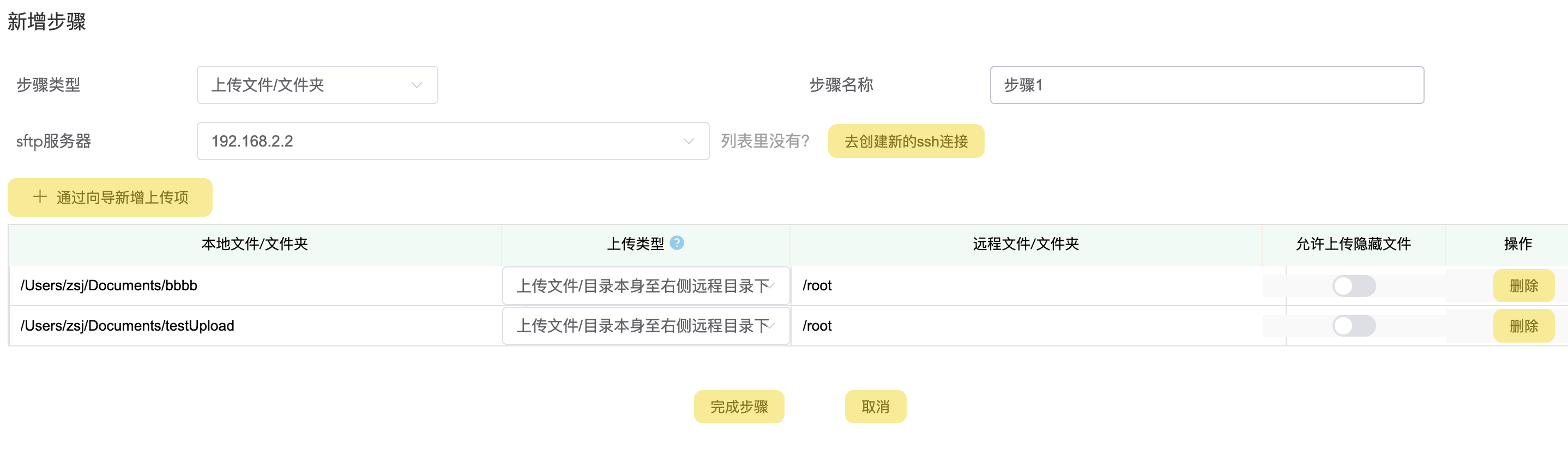The width and height of the screenshot is (1568, 463).
Task: Expand the sftp server 192.168.2.2 dropdown
Action: (453, 141)
